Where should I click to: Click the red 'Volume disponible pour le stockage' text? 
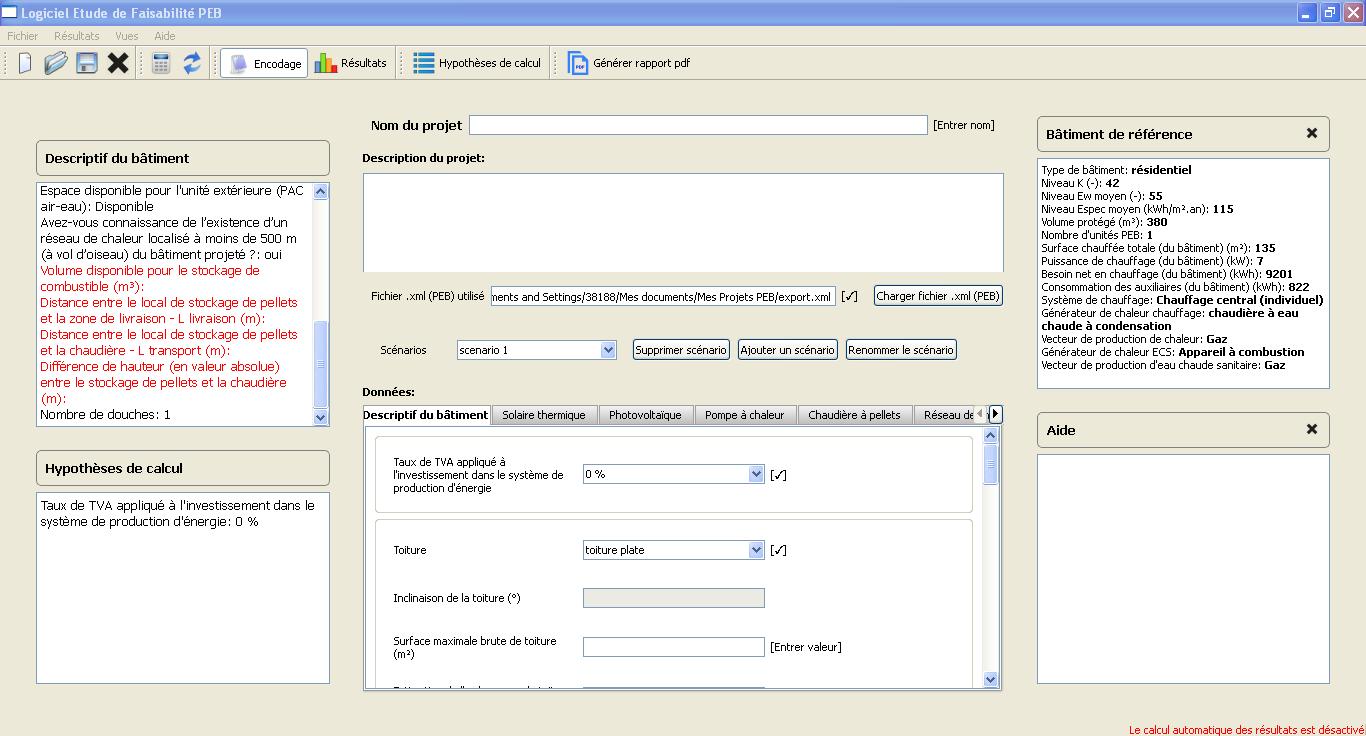click(150, 279)
